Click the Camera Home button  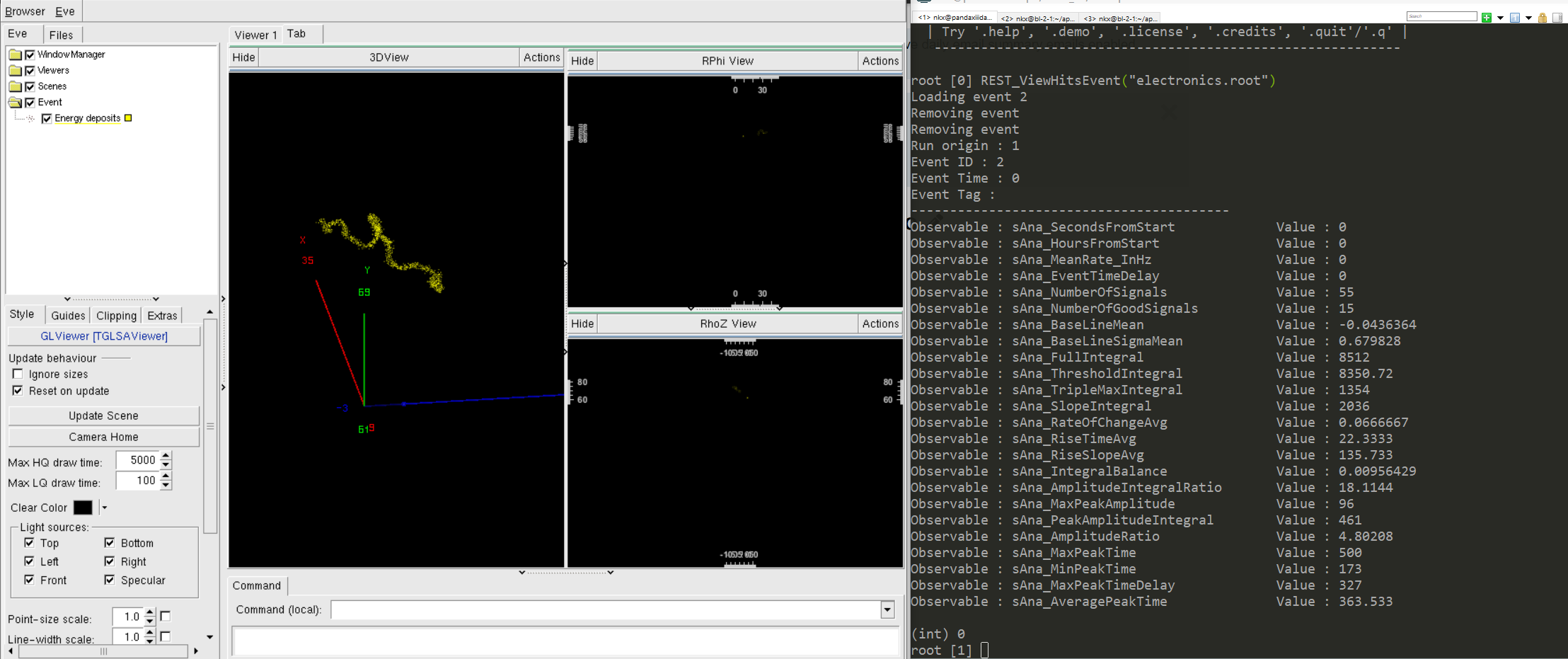[103, 437]
